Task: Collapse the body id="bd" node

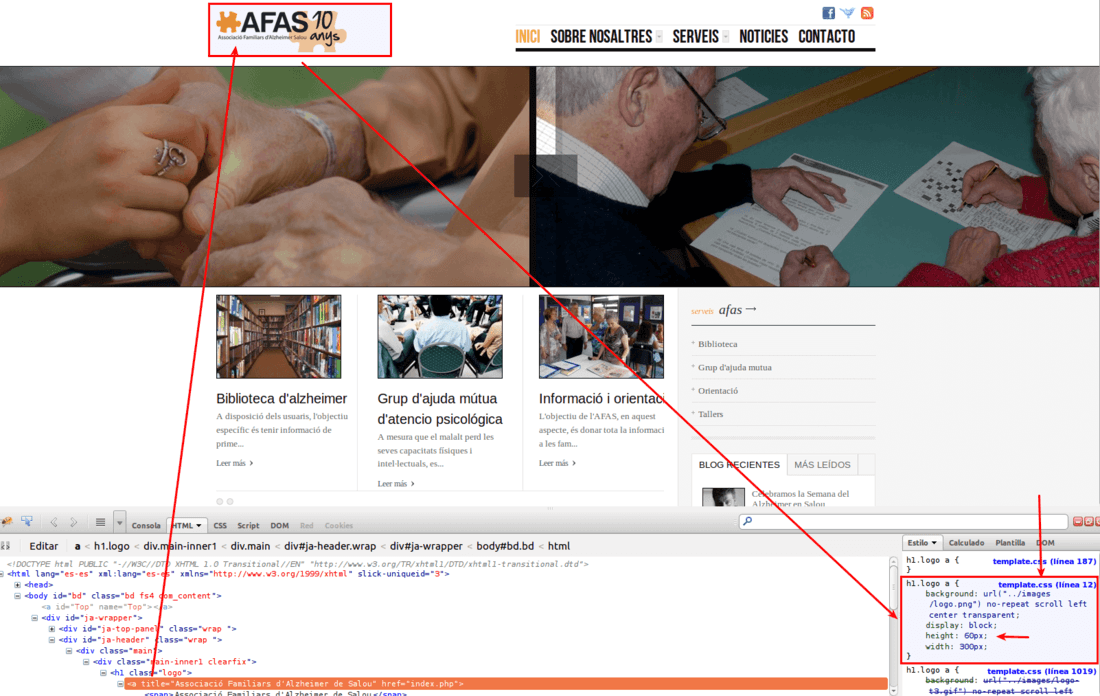Action: (18, 596)
